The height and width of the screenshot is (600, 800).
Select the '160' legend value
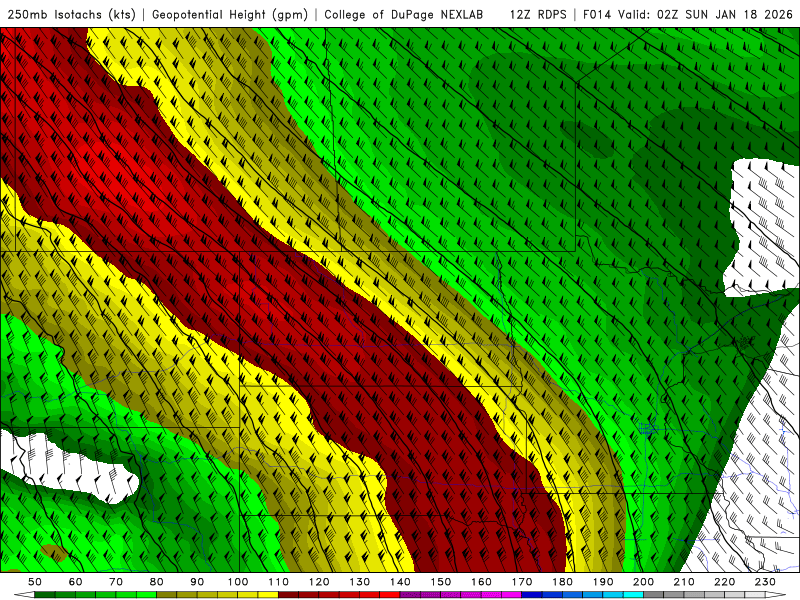click(481, 582)
